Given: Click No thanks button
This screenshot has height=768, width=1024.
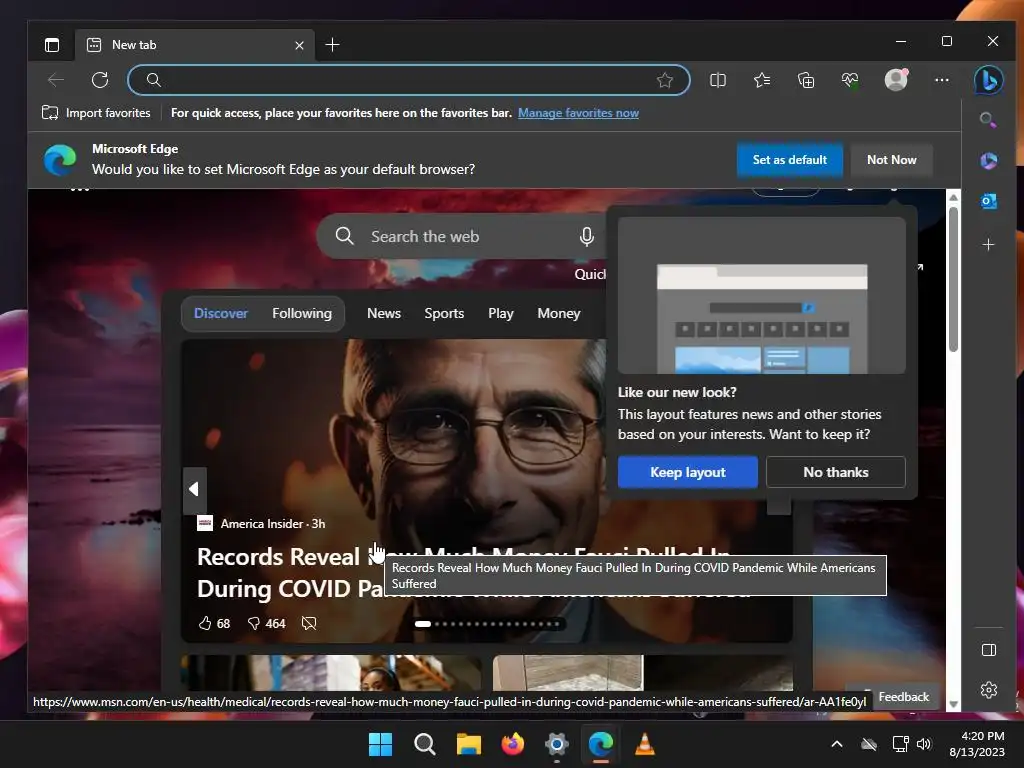Looking at the screenshot, I should [x=835, y=472].
